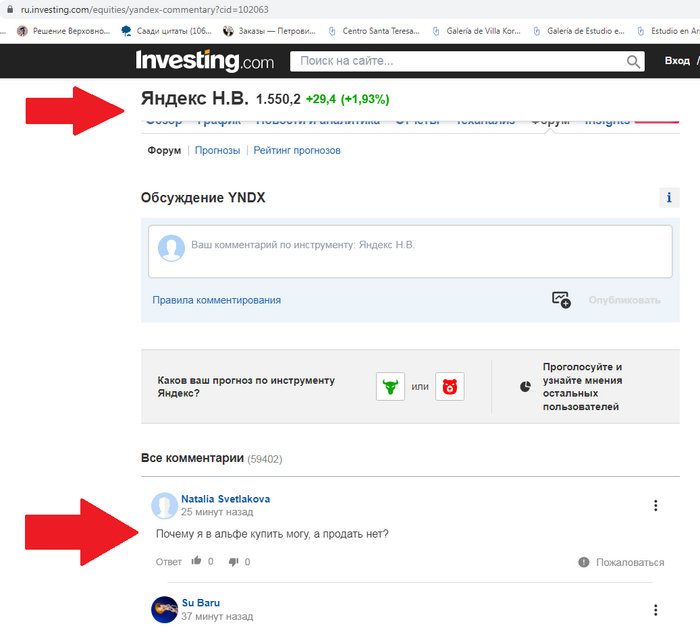Click Natalia Svetlakova's avatar
This screenshot has height=632, width=700.
click(x=164, y=506)
